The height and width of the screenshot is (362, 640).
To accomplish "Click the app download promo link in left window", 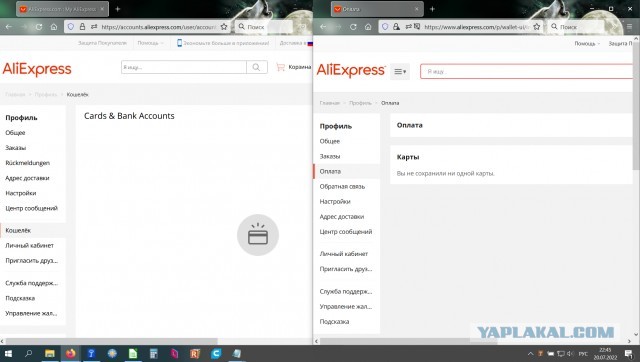I will point(223,43).
